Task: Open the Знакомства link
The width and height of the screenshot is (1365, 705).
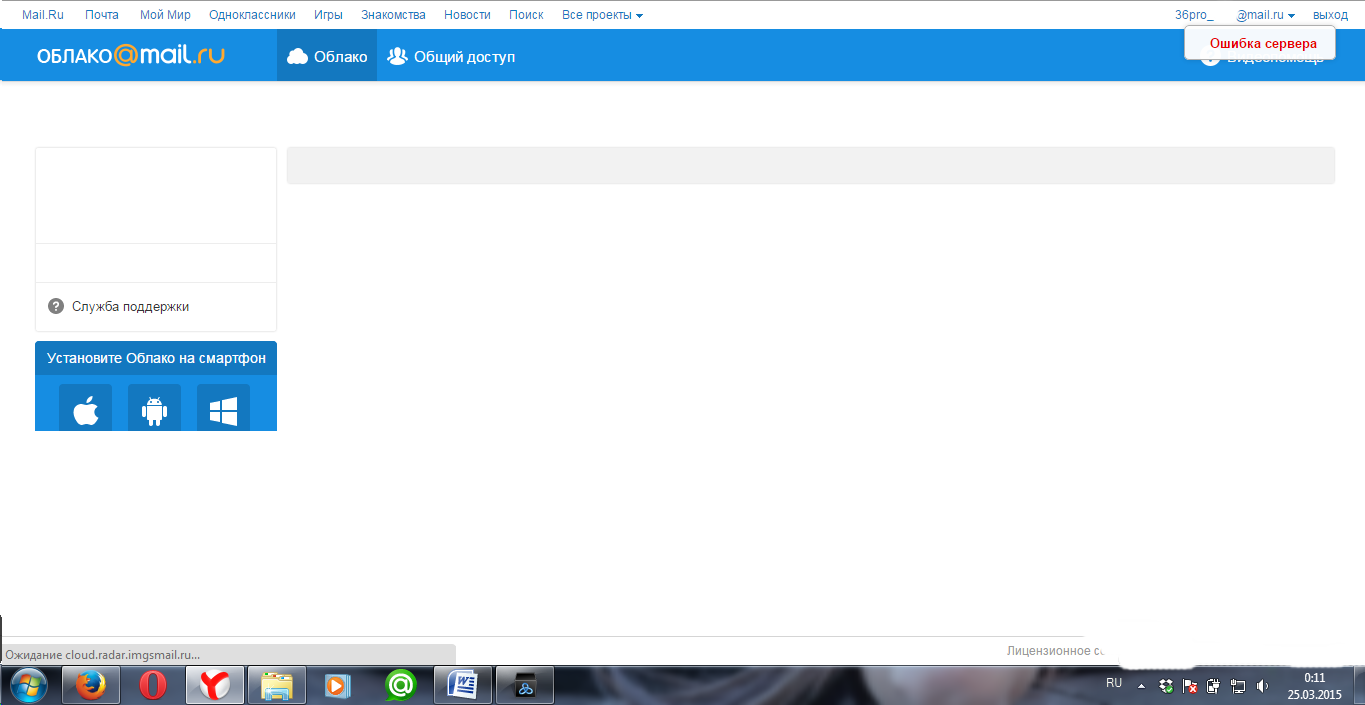Action: click(x=393, y=15)
